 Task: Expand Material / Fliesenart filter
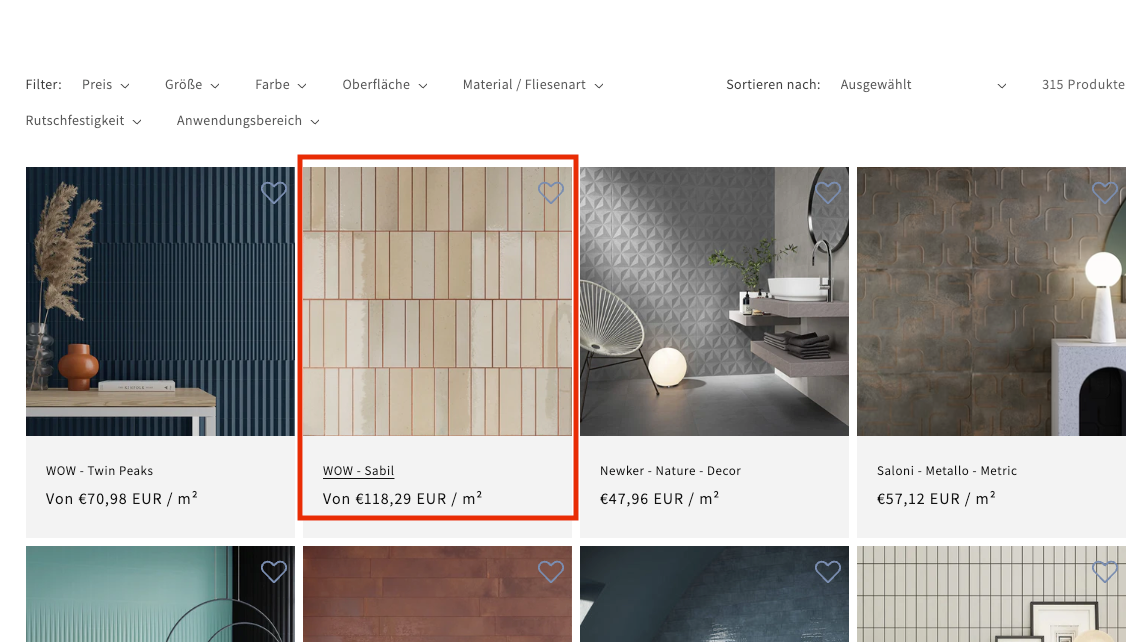[x=533, y=85]
